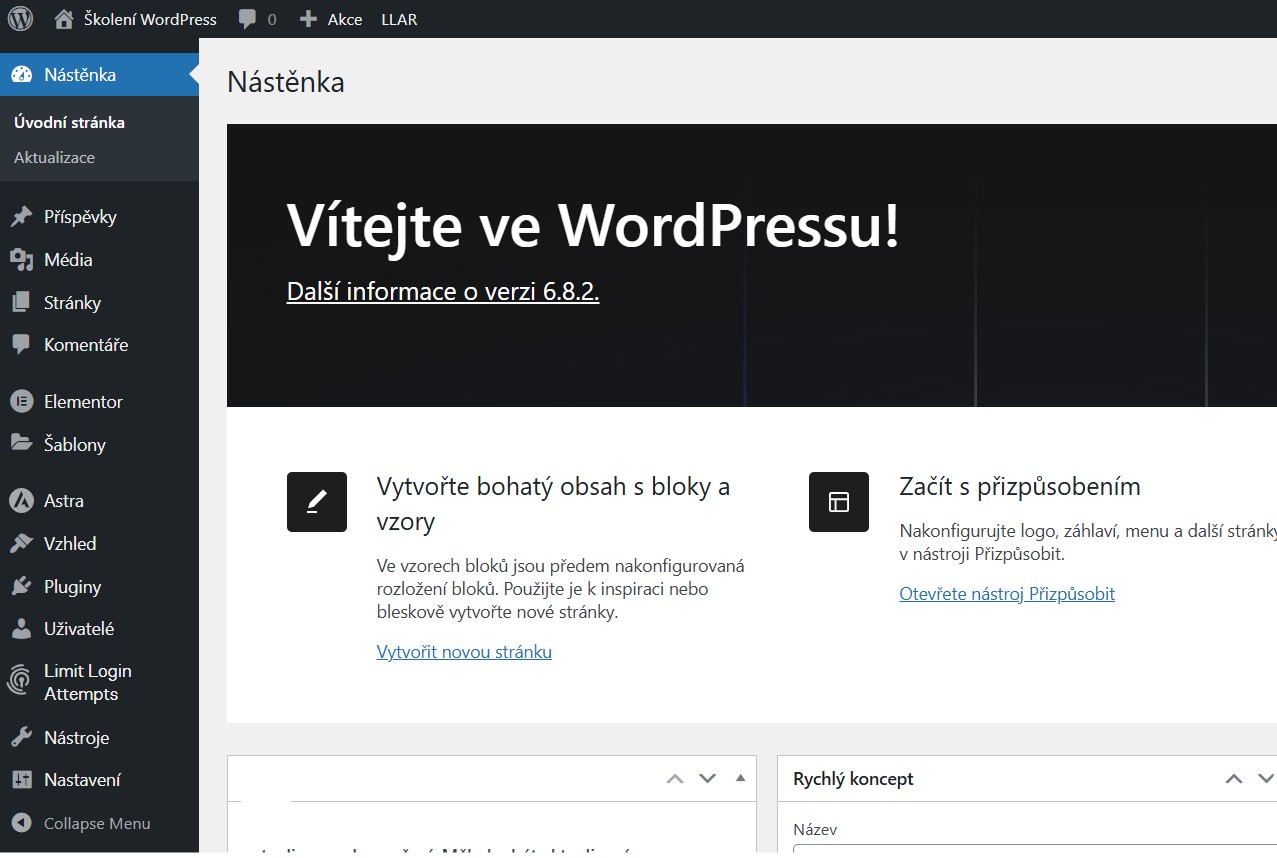Click the WordPress logo in the admin bar
The width and height of the screenshot is (1277, 858).
[20, 18]
